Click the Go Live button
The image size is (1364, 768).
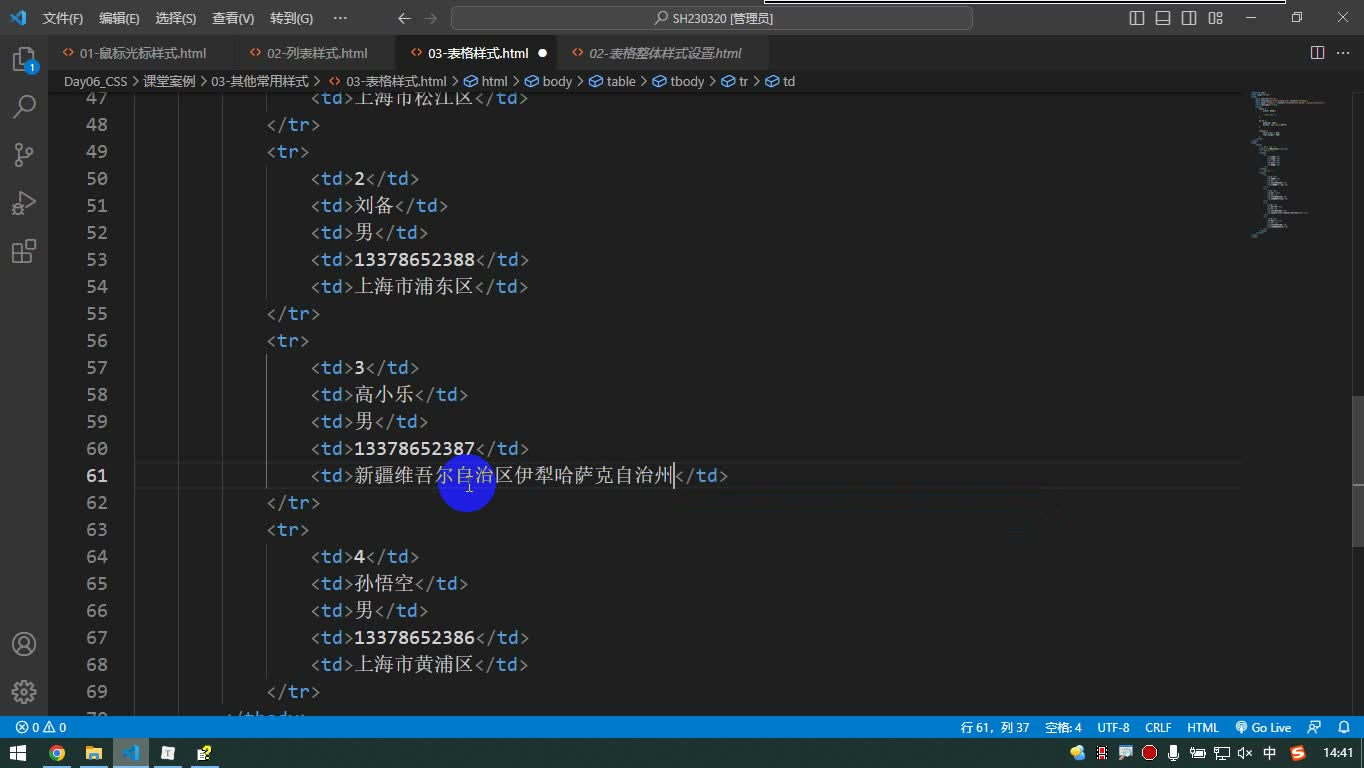[x=1263, y=728]
